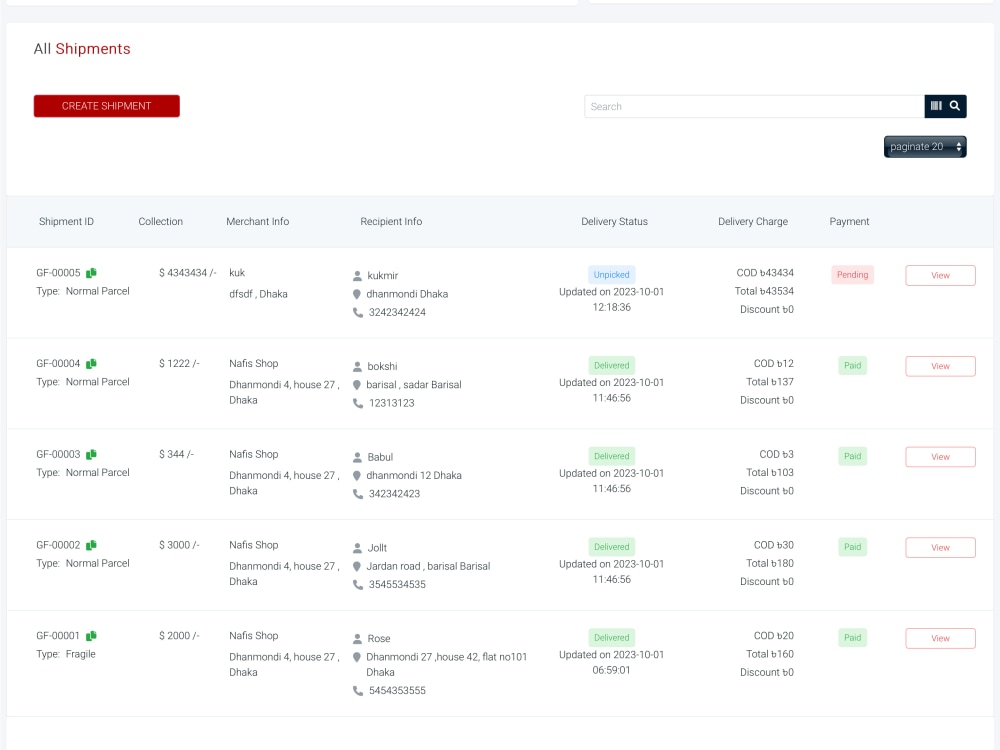Click person icon beside kukmir

coord(357,276)
